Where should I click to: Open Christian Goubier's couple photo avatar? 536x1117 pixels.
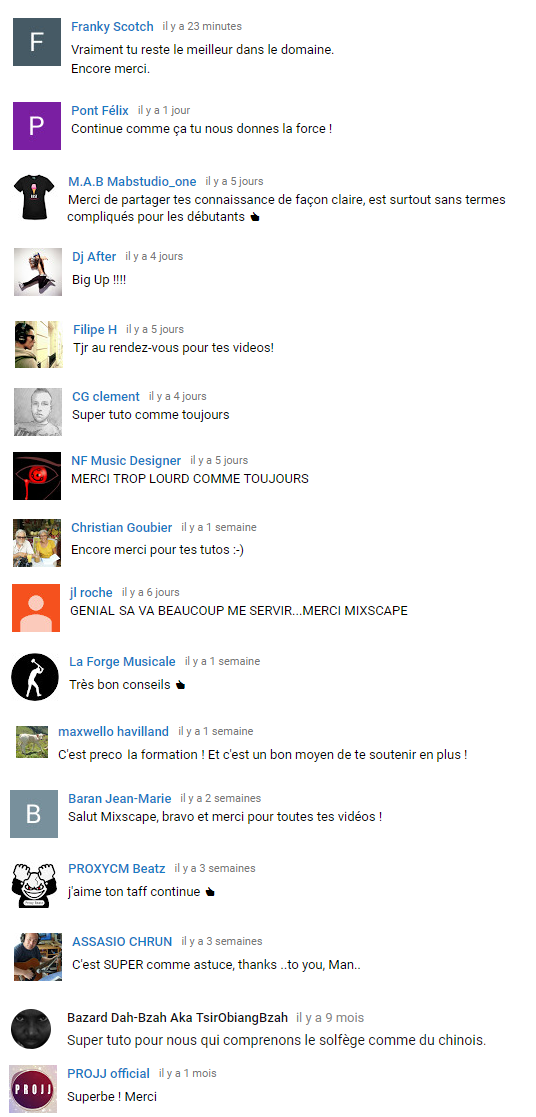pyautogui.click(x=37, y=543)
